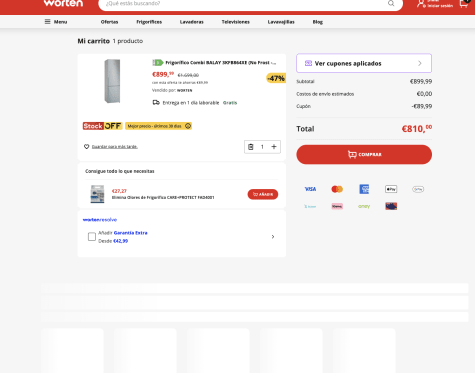Click the -47% discount badge

[x=276, y=78]
